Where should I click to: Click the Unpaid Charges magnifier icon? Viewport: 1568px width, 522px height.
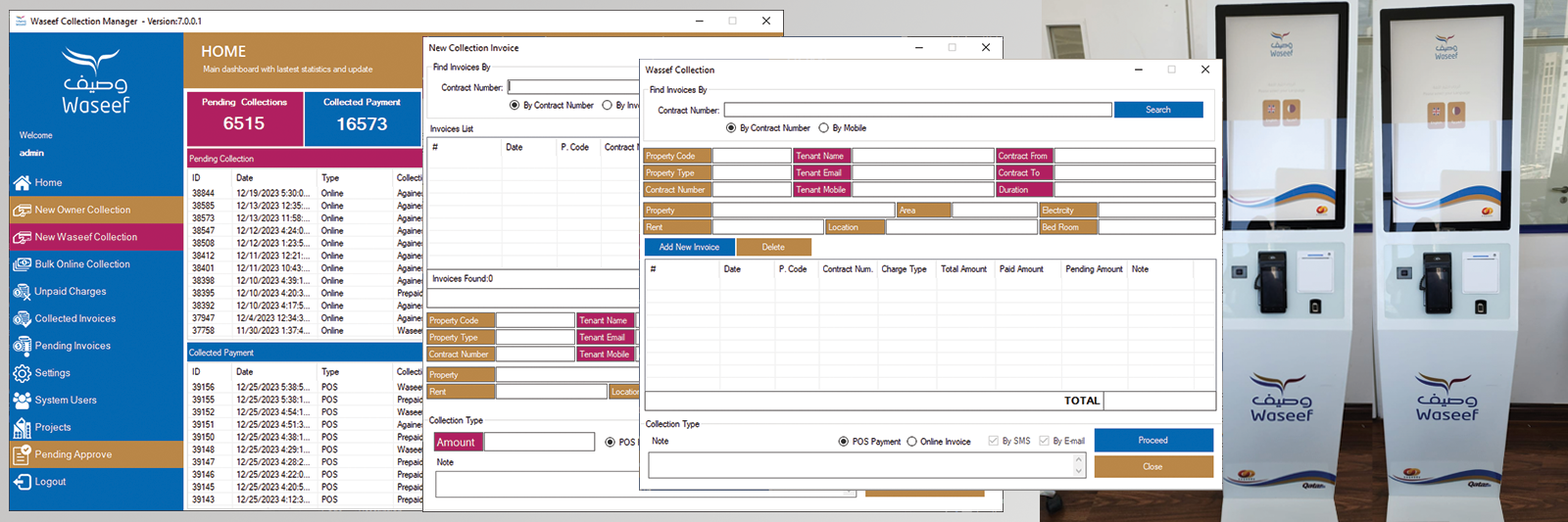(22, 291)
